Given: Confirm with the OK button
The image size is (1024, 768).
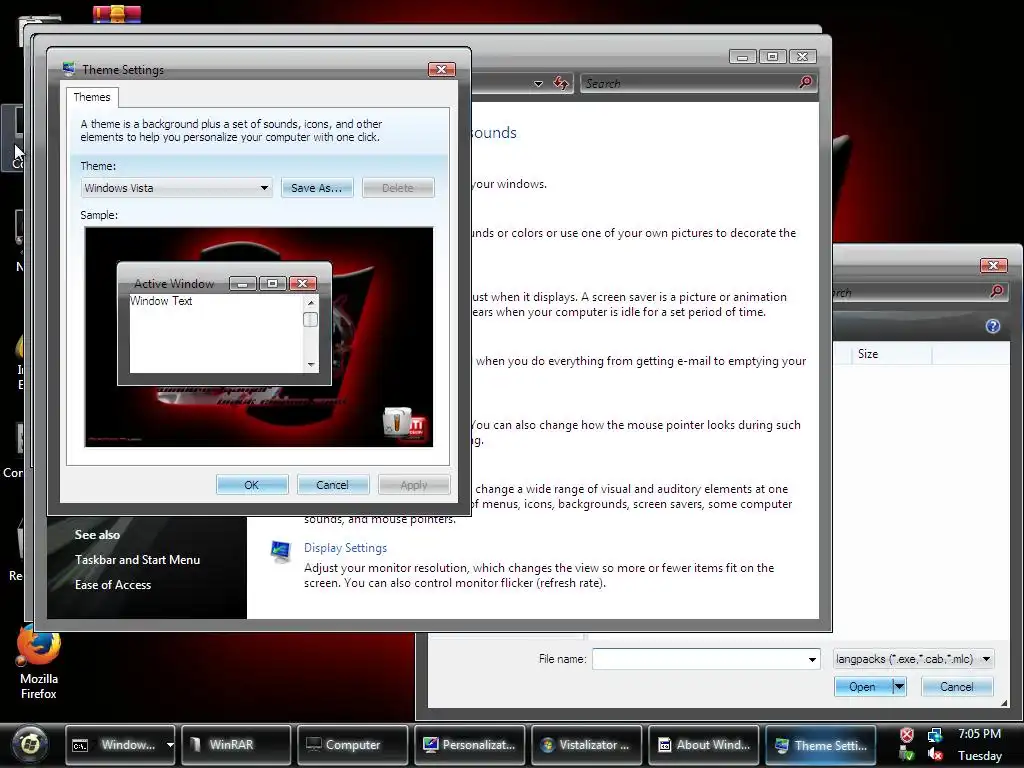Looking at the screenshot, I should [x=251, y=485].
